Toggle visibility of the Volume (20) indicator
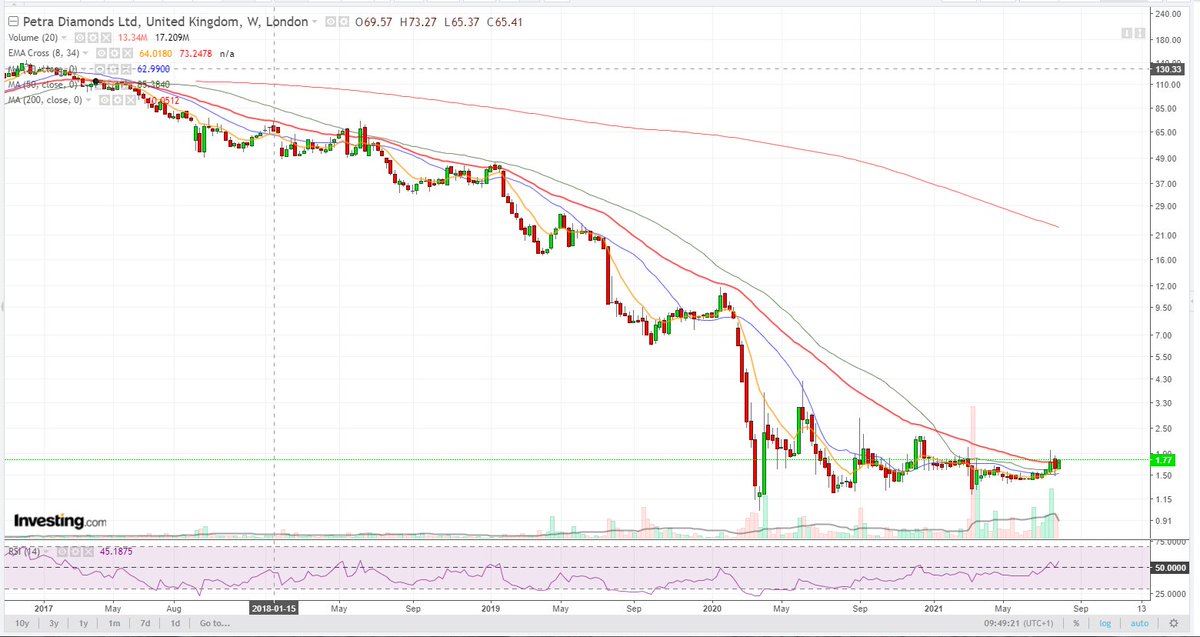 (79, 38)
